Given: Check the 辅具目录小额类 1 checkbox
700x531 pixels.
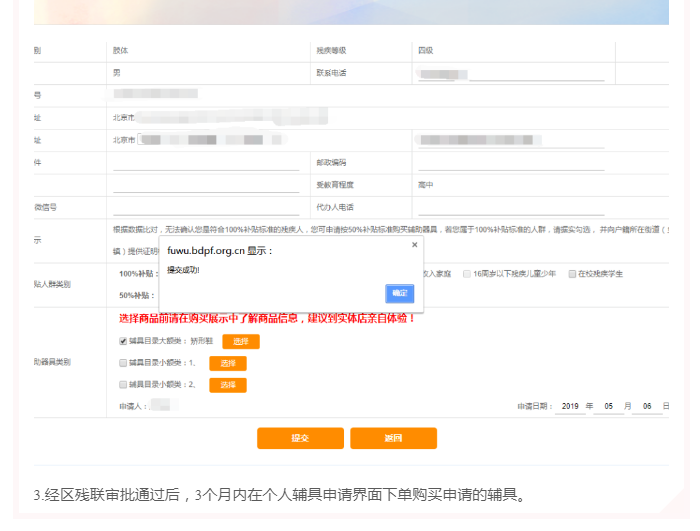Looking at the screenshot, I should [x=123, y=363].
